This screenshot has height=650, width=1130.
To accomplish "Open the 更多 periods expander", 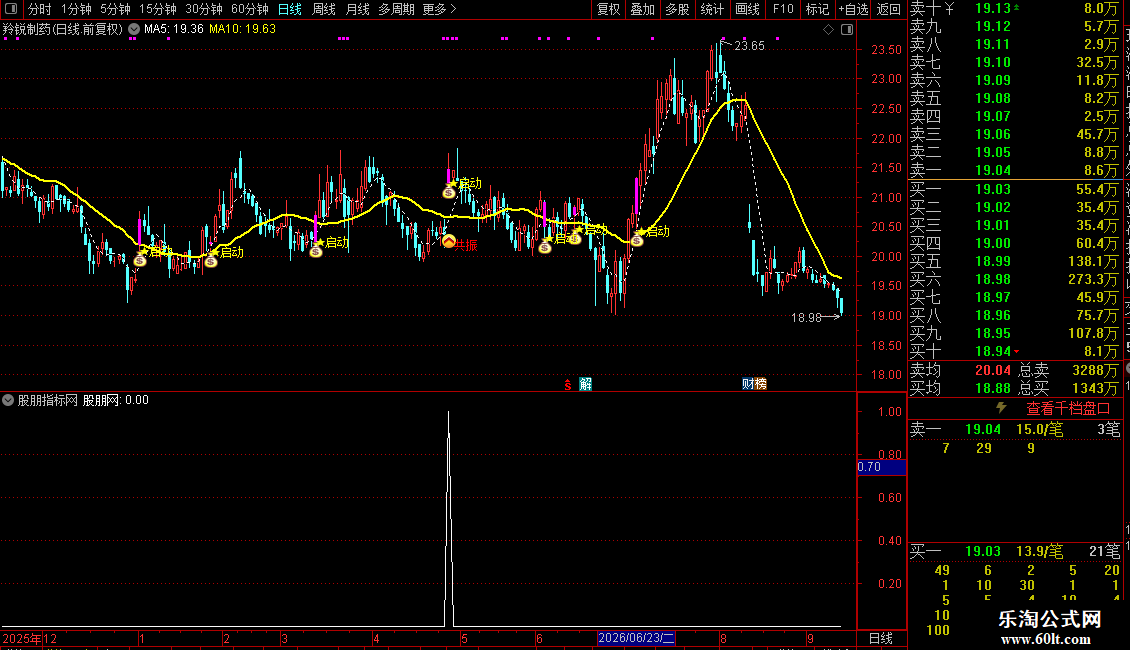I will tap(439, 9).
